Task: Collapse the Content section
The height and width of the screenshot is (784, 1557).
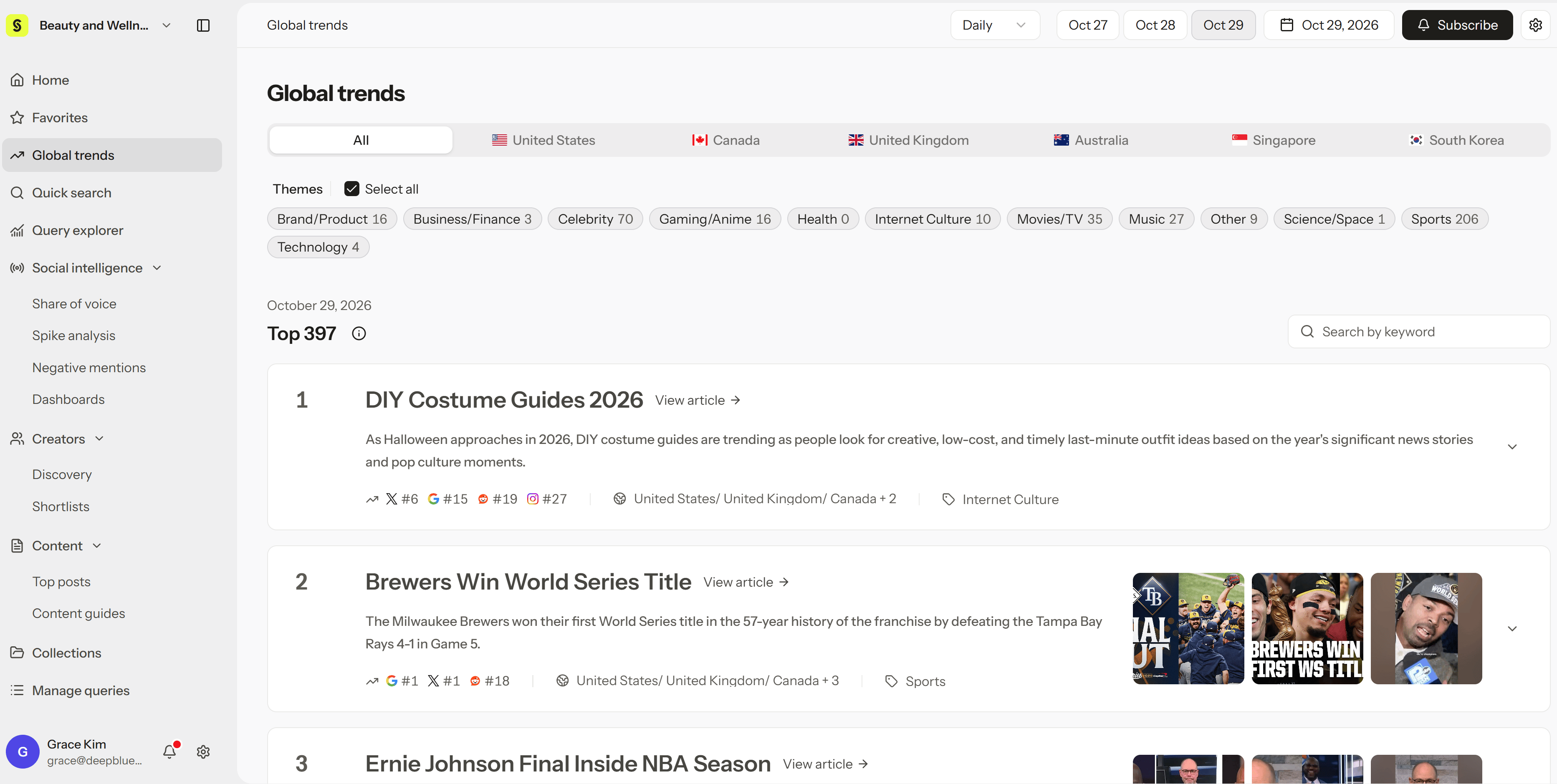Action: [97, 545]
